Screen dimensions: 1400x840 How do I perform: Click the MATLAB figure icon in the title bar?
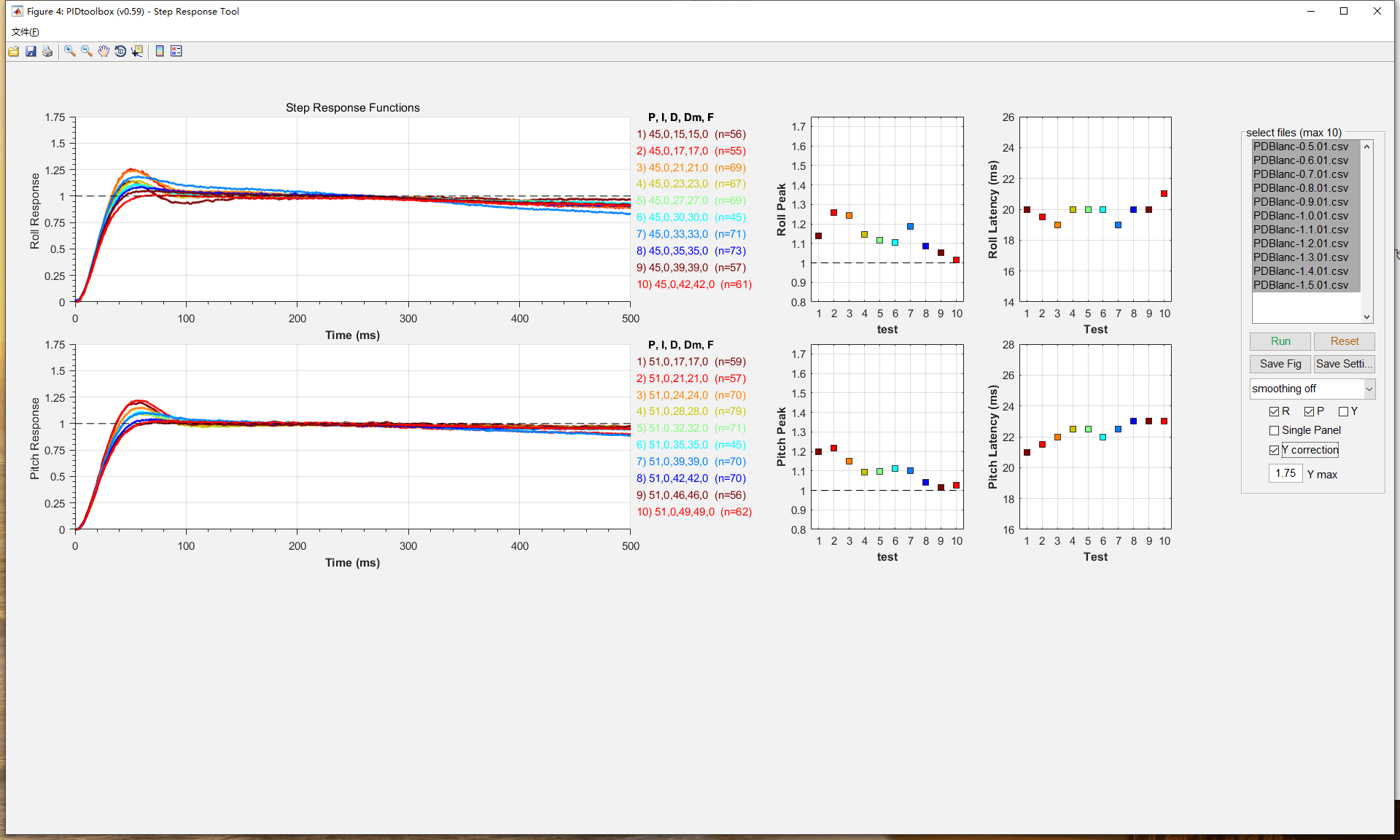(17, 11)
